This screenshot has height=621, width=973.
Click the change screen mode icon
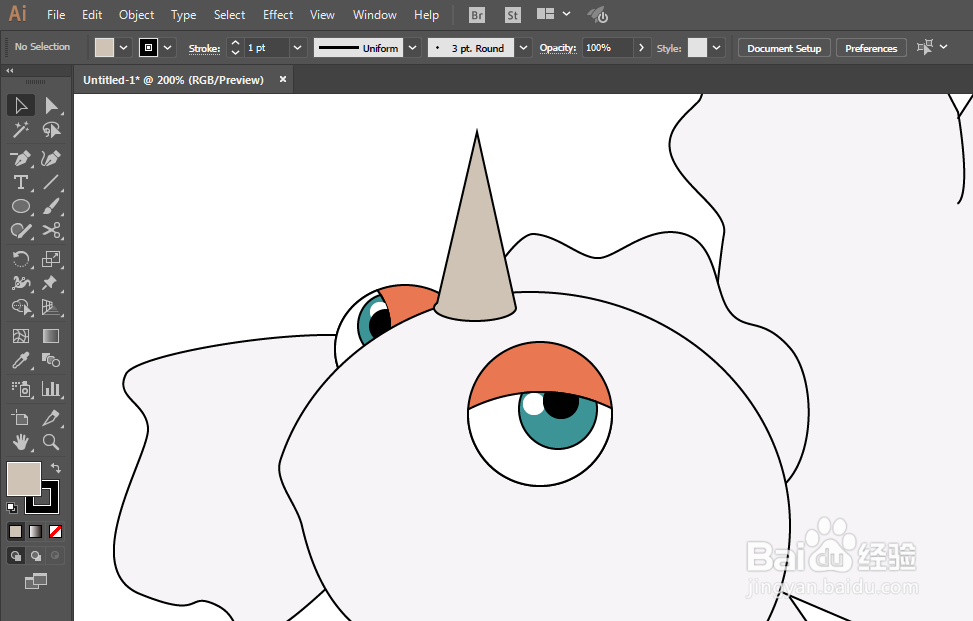pyautogui.click(x=35, y=581)
